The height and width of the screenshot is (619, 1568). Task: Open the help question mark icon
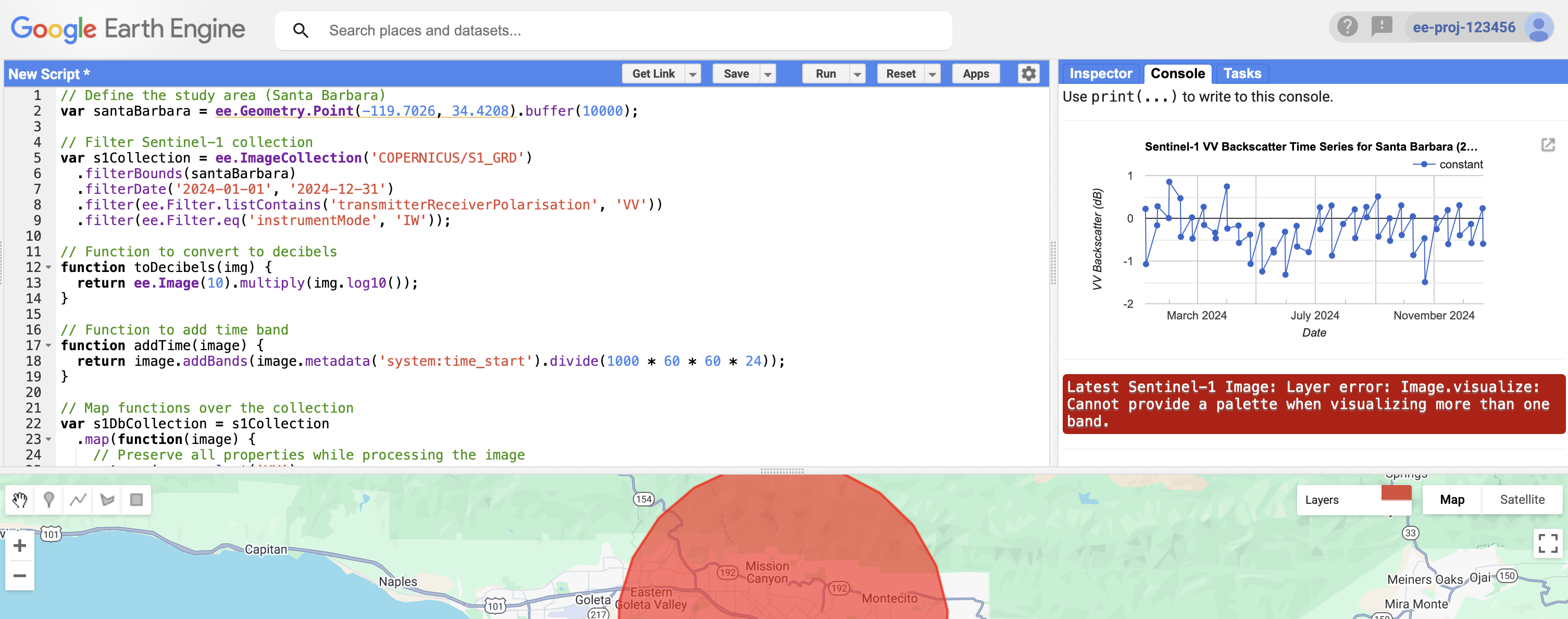(1347, 27)
